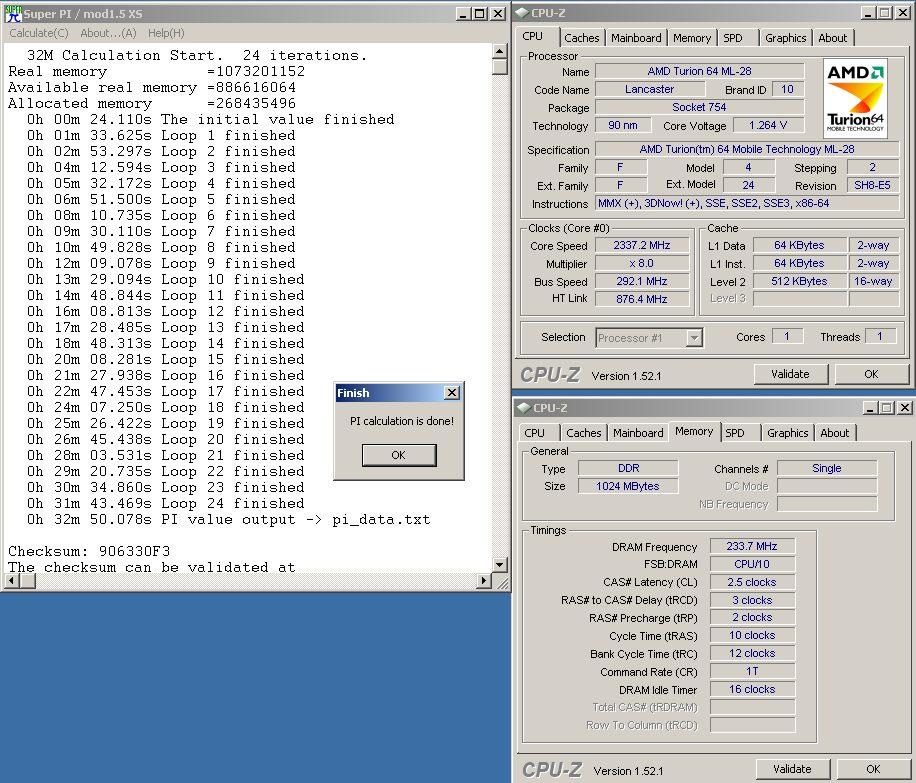Click the CPU-Z icon in top window title bar

(x=522, y=12)
